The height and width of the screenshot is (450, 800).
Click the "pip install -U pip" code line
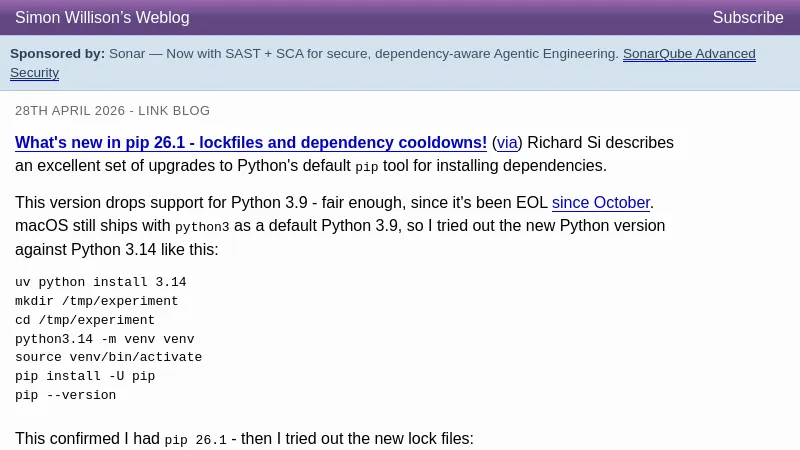tap(85, 377)
